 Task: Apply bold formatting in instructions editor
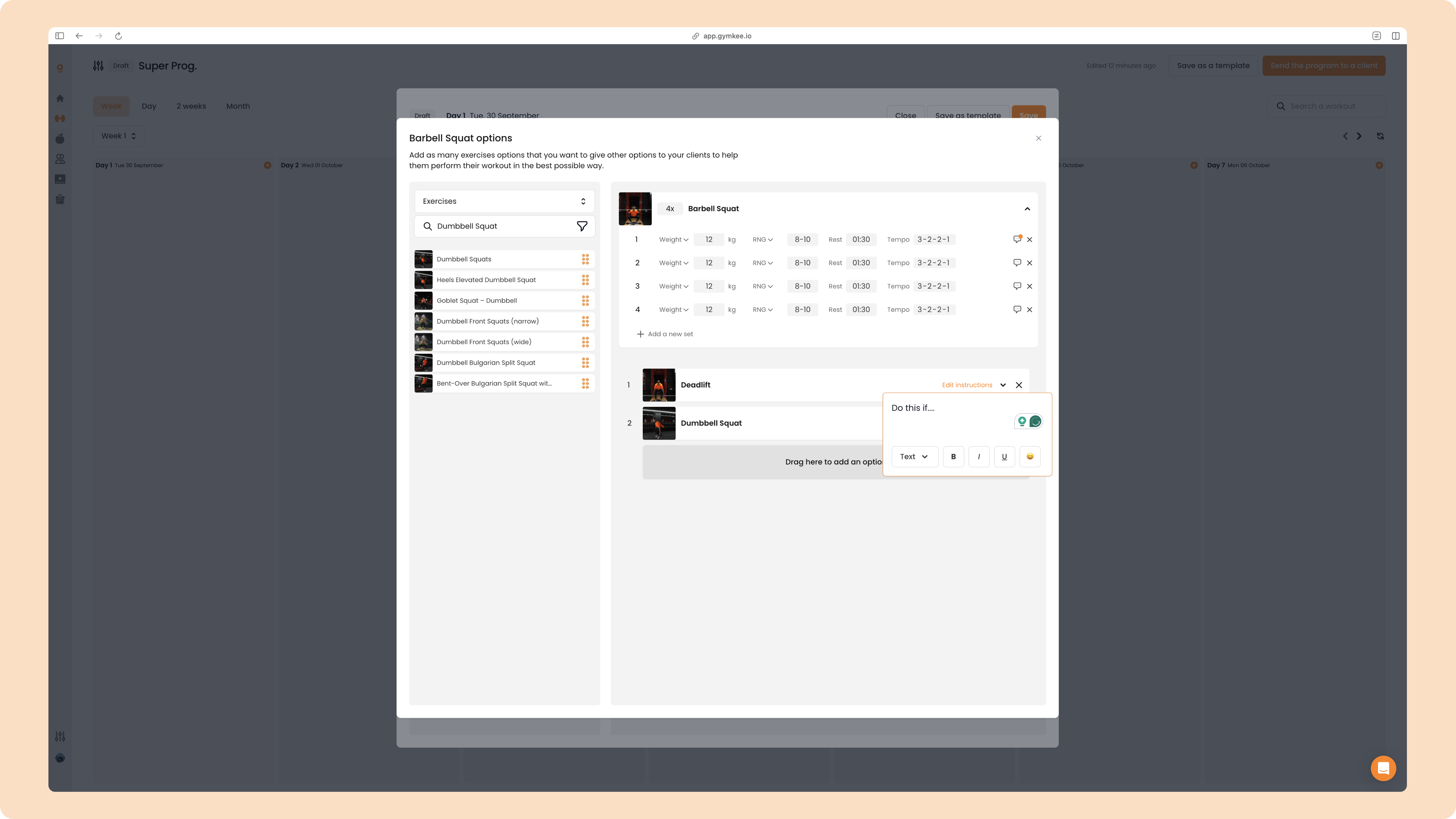(953, 456)
